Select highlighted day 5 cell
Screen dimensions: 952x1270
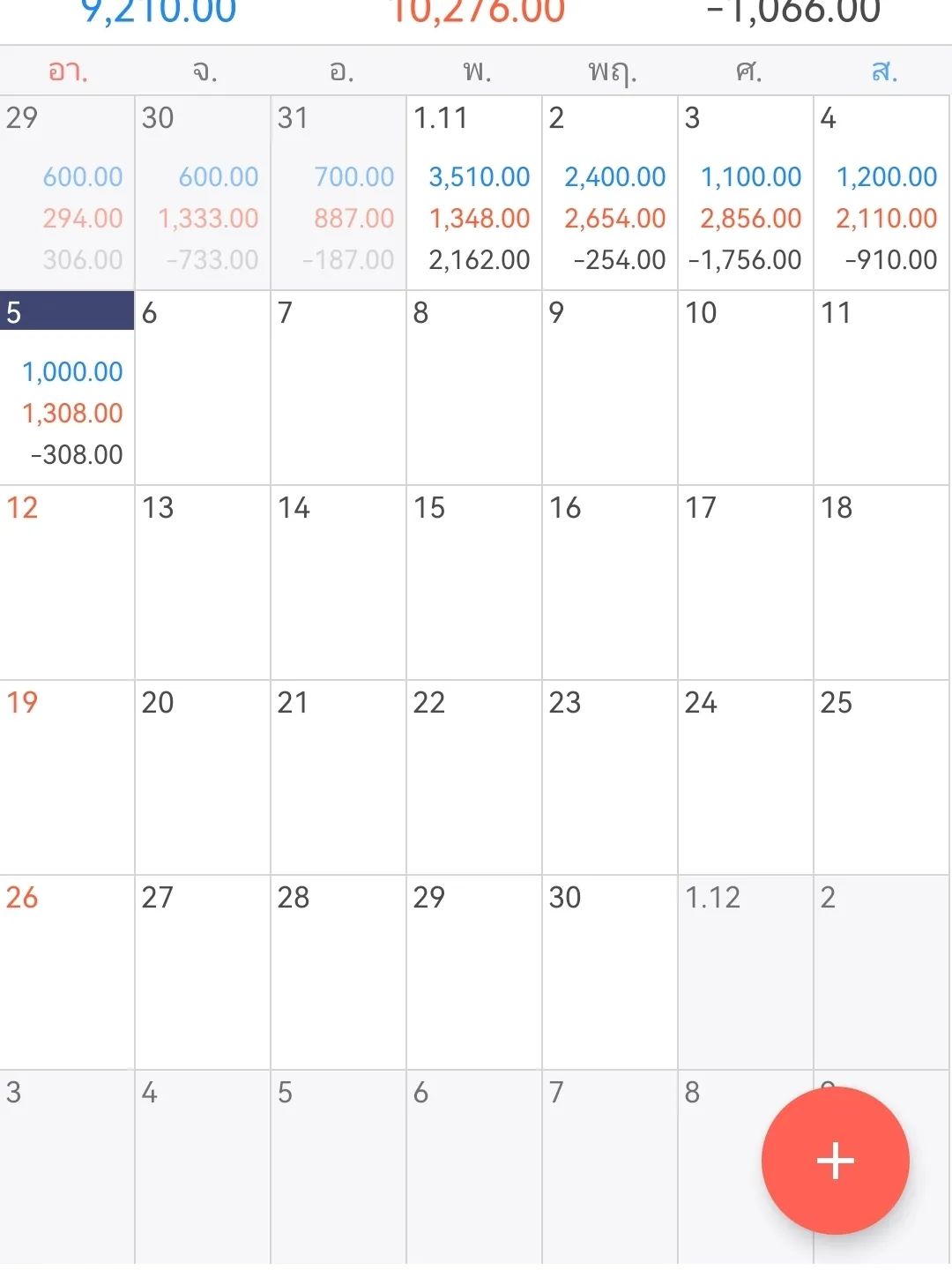(67, 388)
